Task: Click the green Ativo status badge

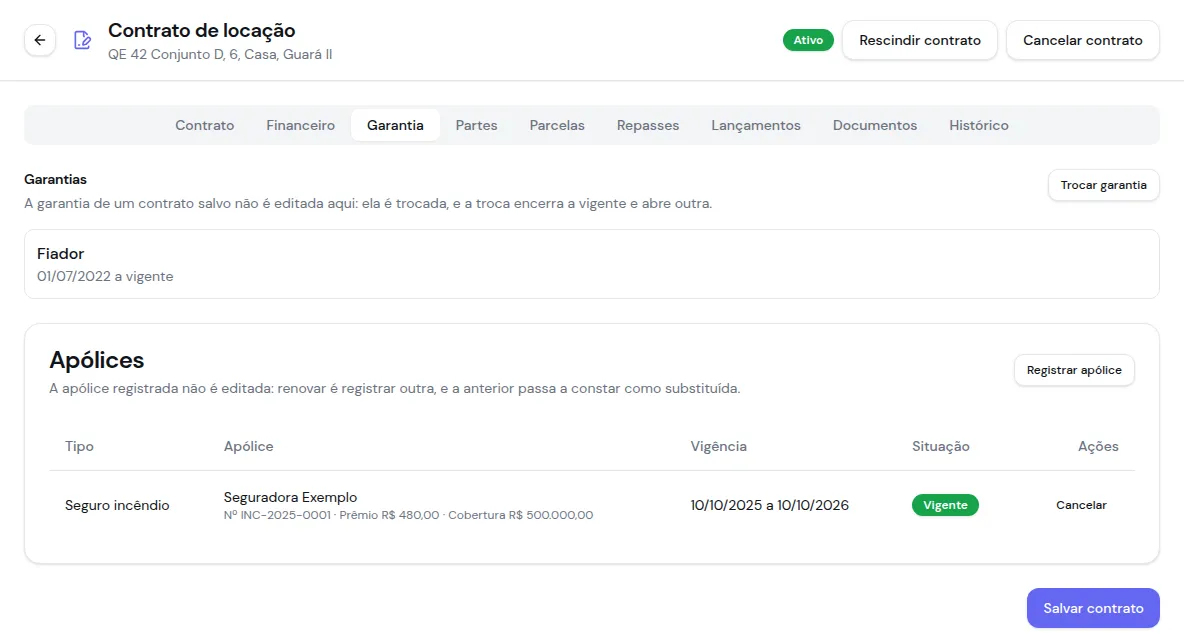Action: [808, 40]
